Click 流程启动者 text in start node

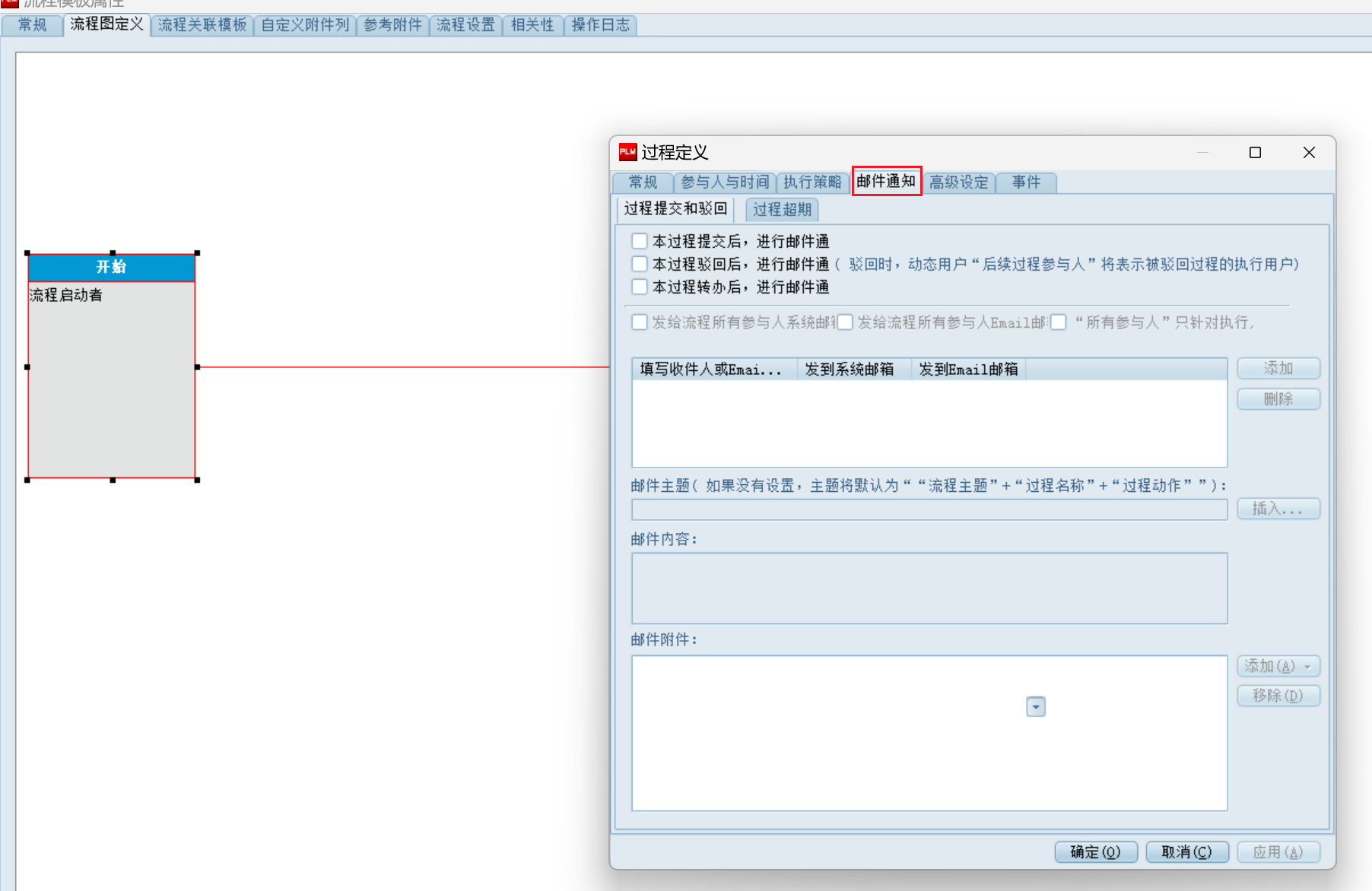click(66, 295)
